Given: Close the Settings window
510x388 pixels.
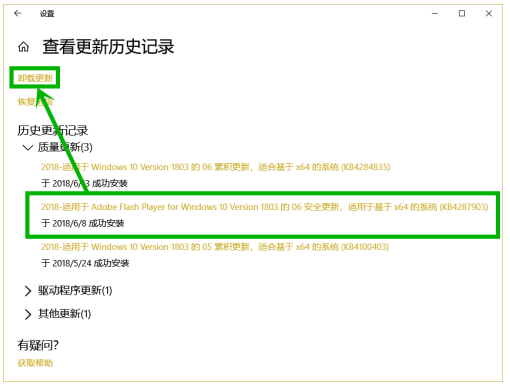Looking at the screenshot, I should click(489, 13).
